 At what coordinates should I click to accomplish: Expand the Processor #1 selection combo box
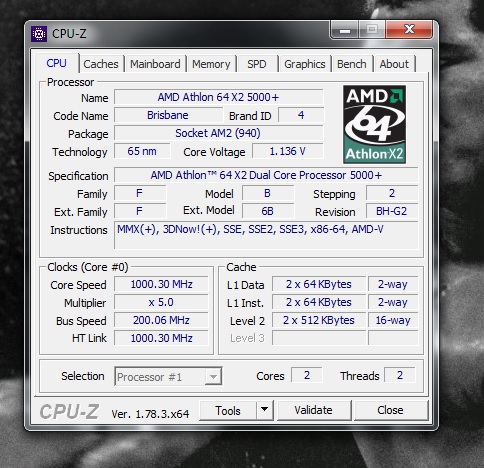(x=168, y=377)
